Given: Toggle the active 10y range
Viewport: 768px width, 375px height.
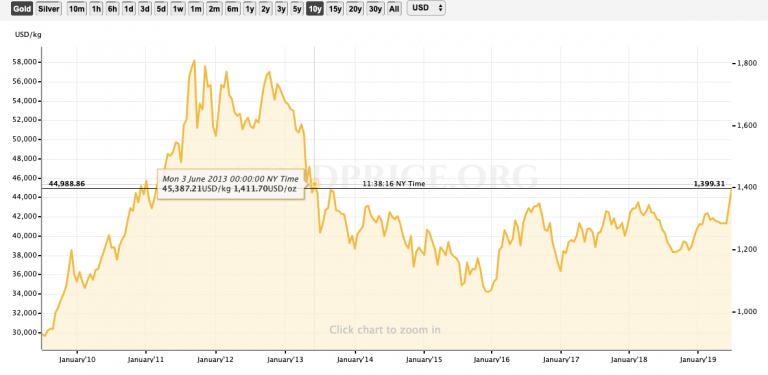Looking at the screenshot, I should [x=315, y=9].
